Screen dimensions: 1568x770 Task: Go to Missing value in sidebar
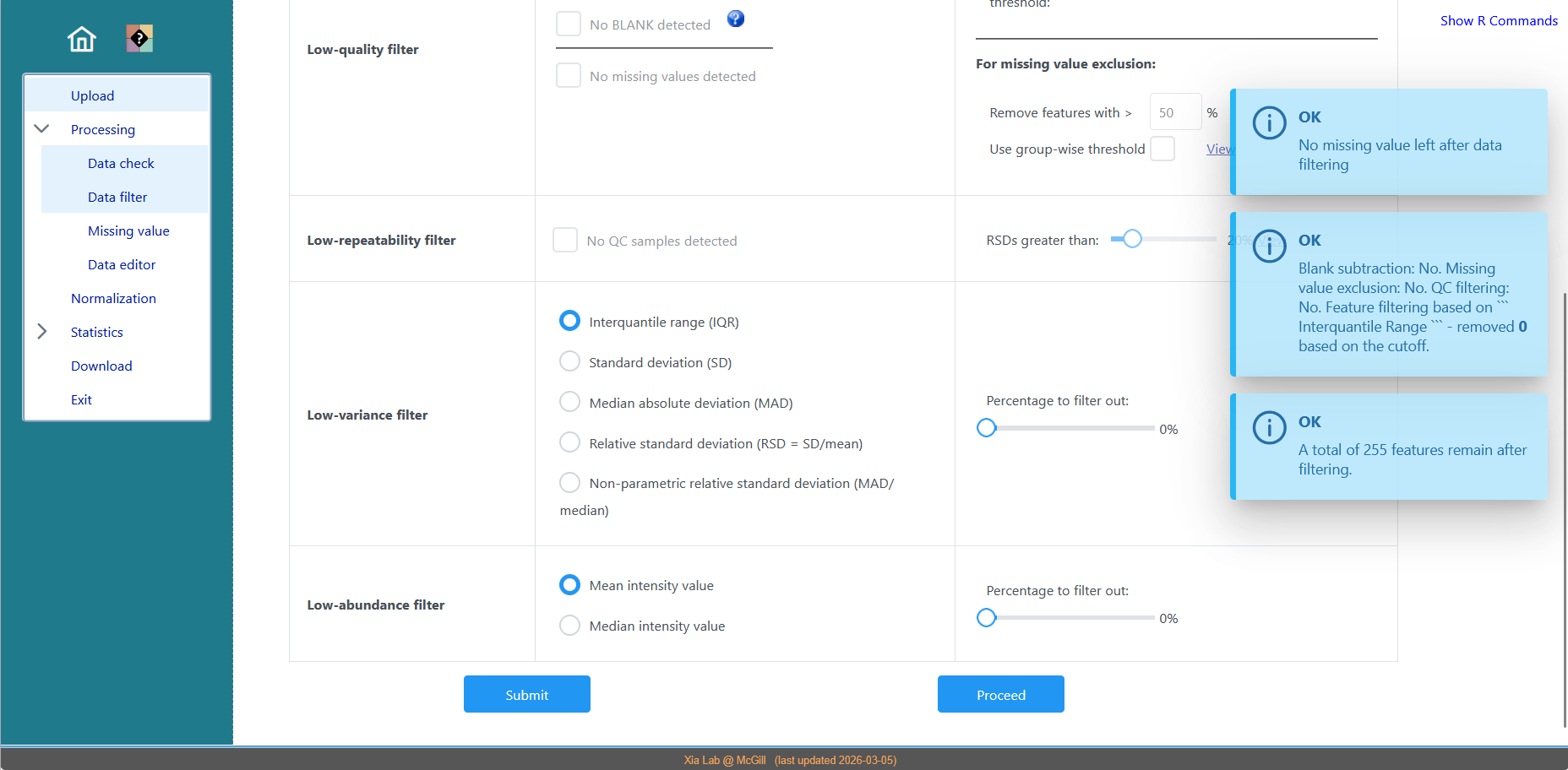click(x=128, y=230)
